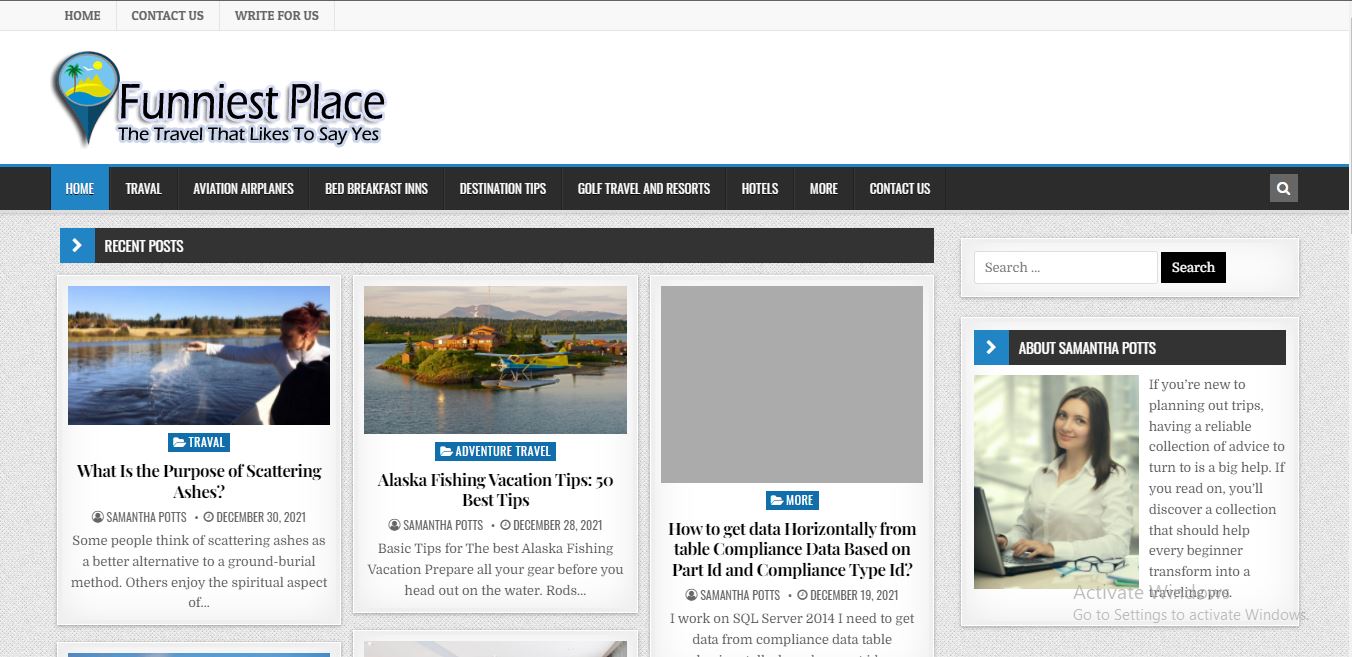Click the Funniest Place map pin logo
This screenshot has height=657, width=1352.
[x=84, y=97]
